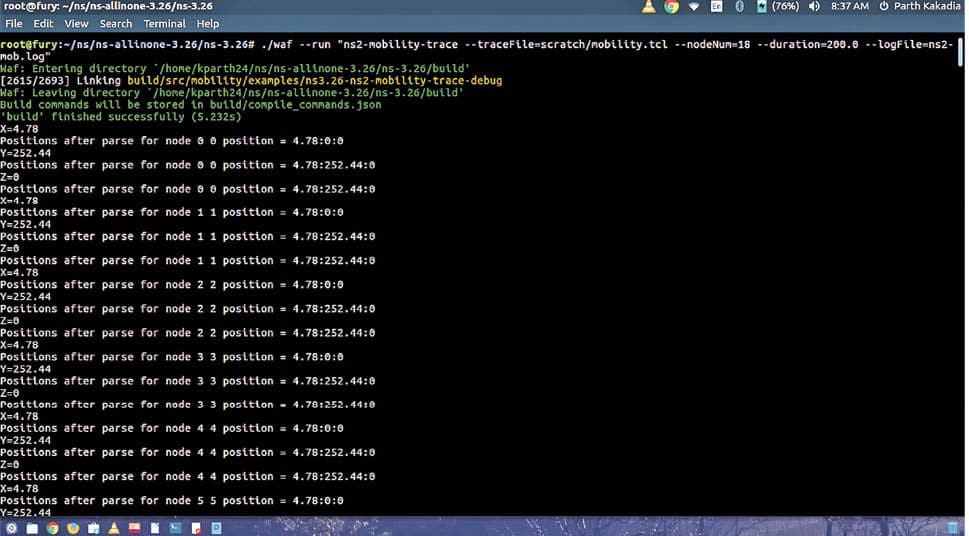Open the Edit menu

[x=43, y=23]
